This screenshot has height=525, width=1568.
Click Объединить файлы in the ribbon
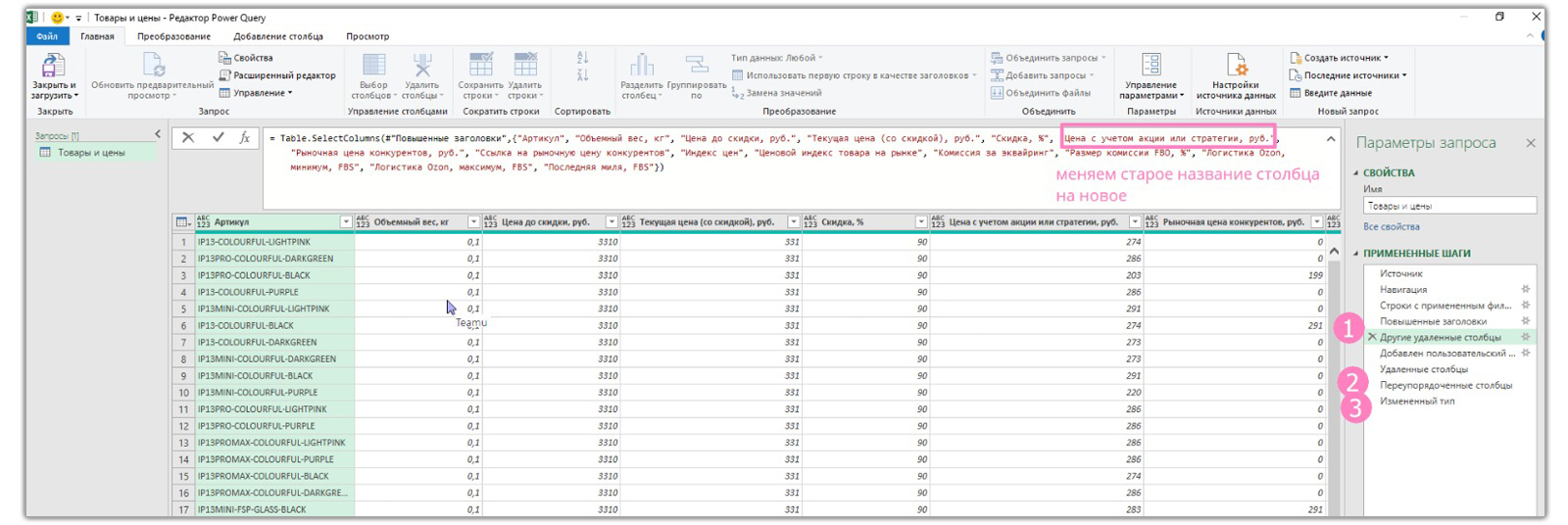pos(1040,93)
